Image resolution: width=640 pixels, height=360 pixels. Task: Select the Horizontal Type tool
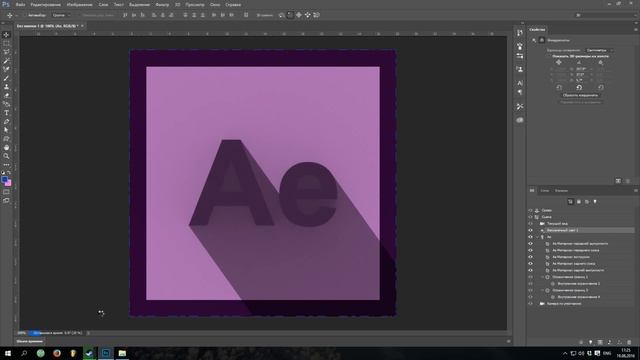6,113
